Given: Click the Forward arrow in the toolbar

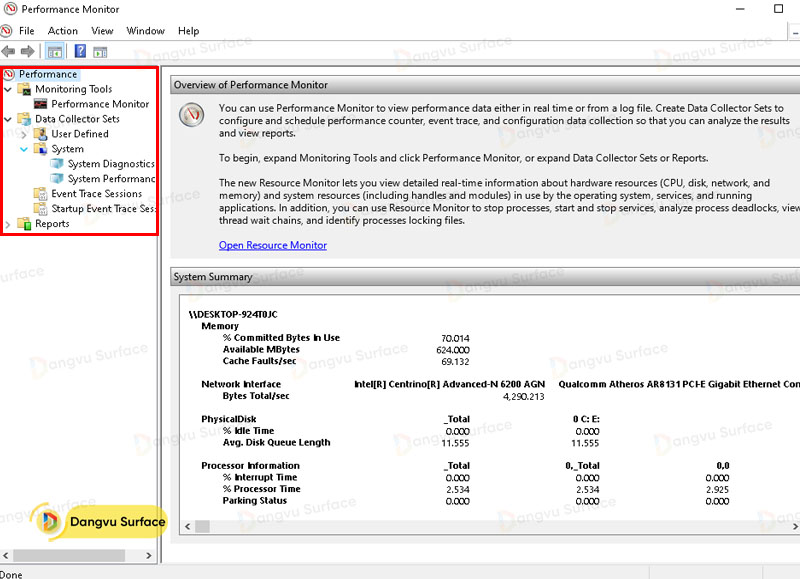Looking at the screenshot, I should click(x=27, y=51).
